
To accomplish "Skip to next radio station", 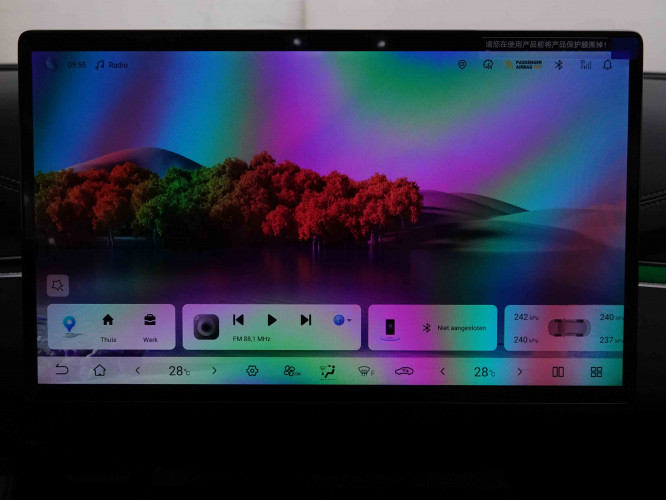I will 306,320.
